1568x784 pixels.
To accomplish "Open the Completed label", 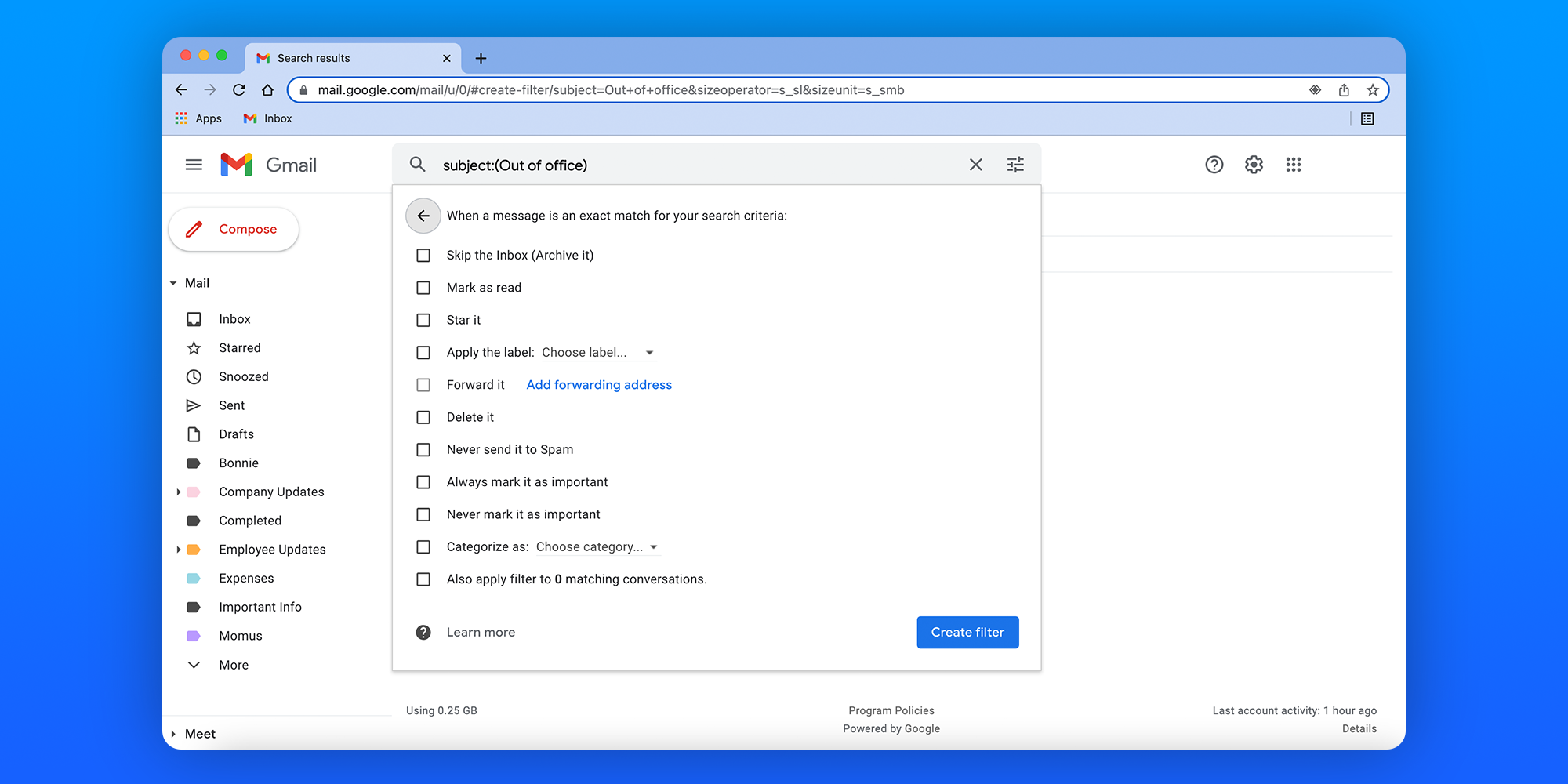I will 249,521.
